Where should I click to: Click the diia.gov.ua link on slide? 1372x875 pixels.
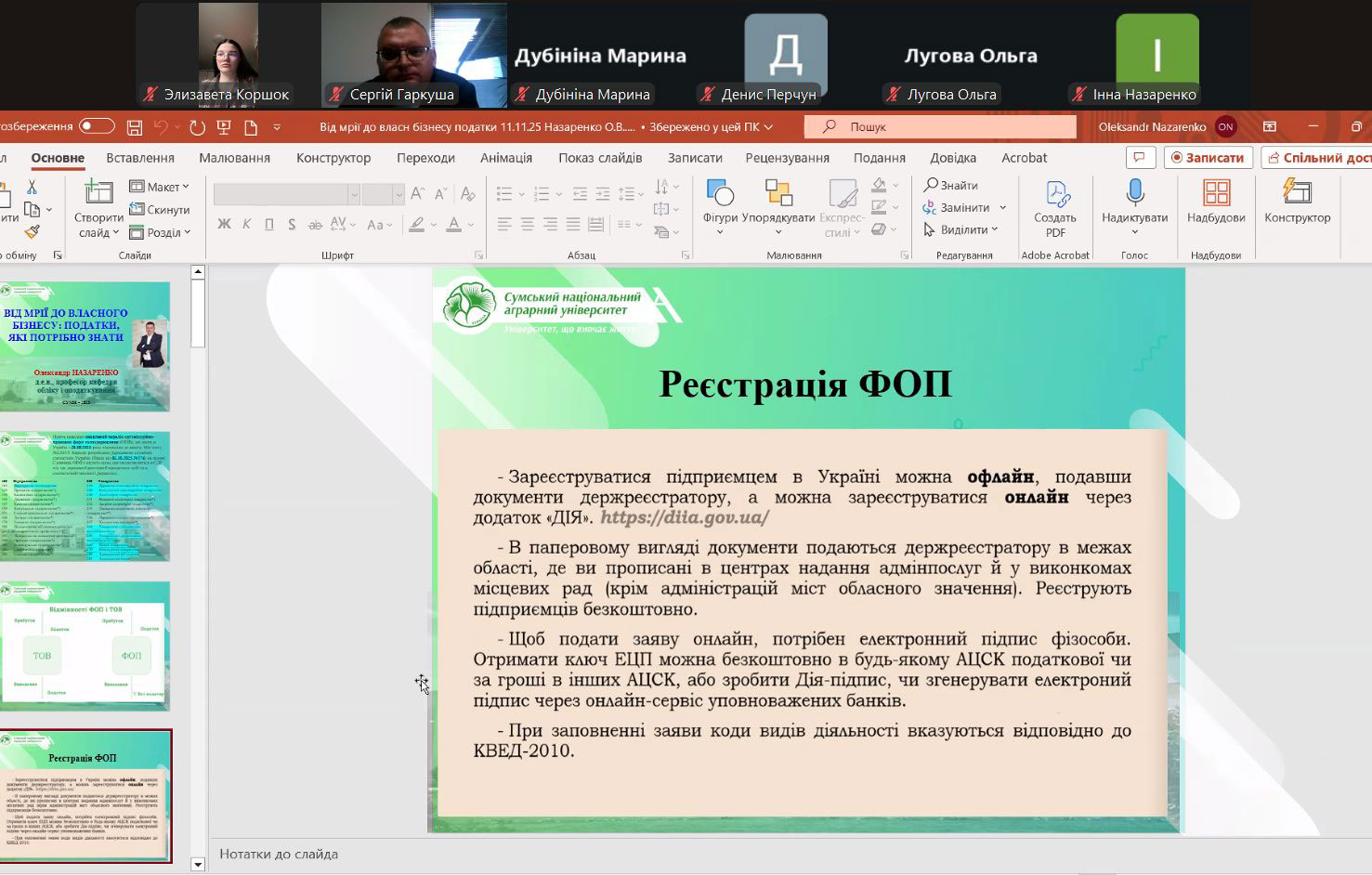[684, 518]
